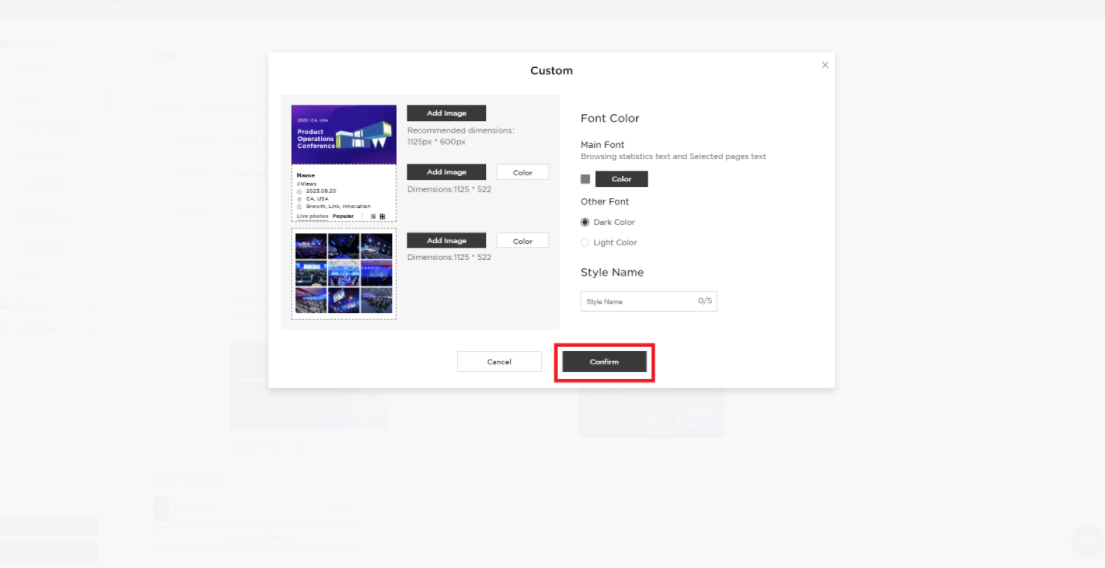This screenshot has height=568, width=1105.
Task: Select the Popular tab in the preview
Action: pos(343,216)
